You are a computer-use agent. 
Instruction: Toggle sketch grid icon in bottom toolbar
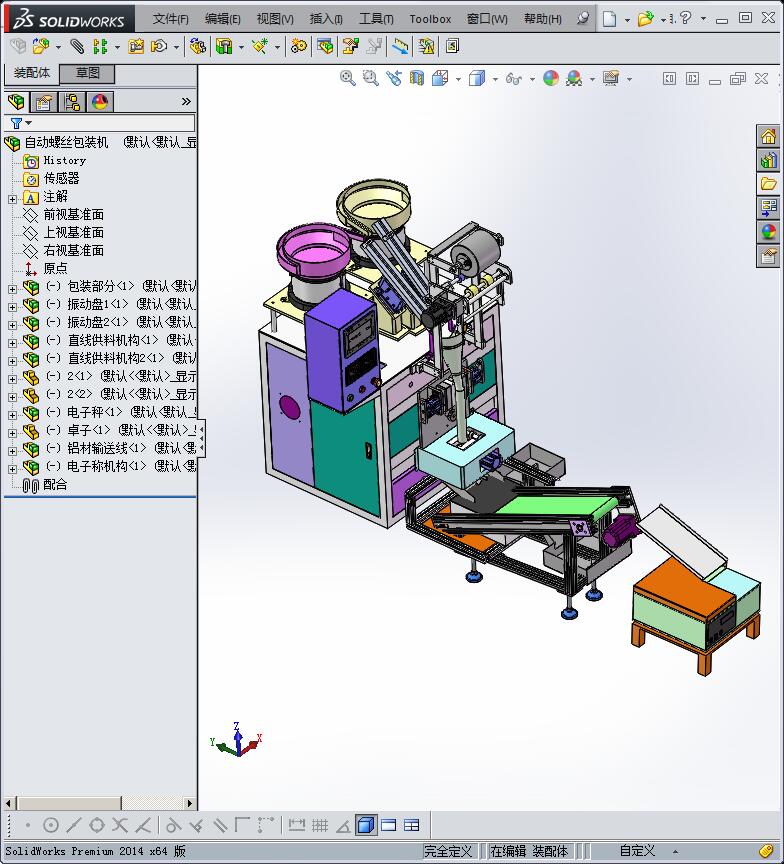320,825
